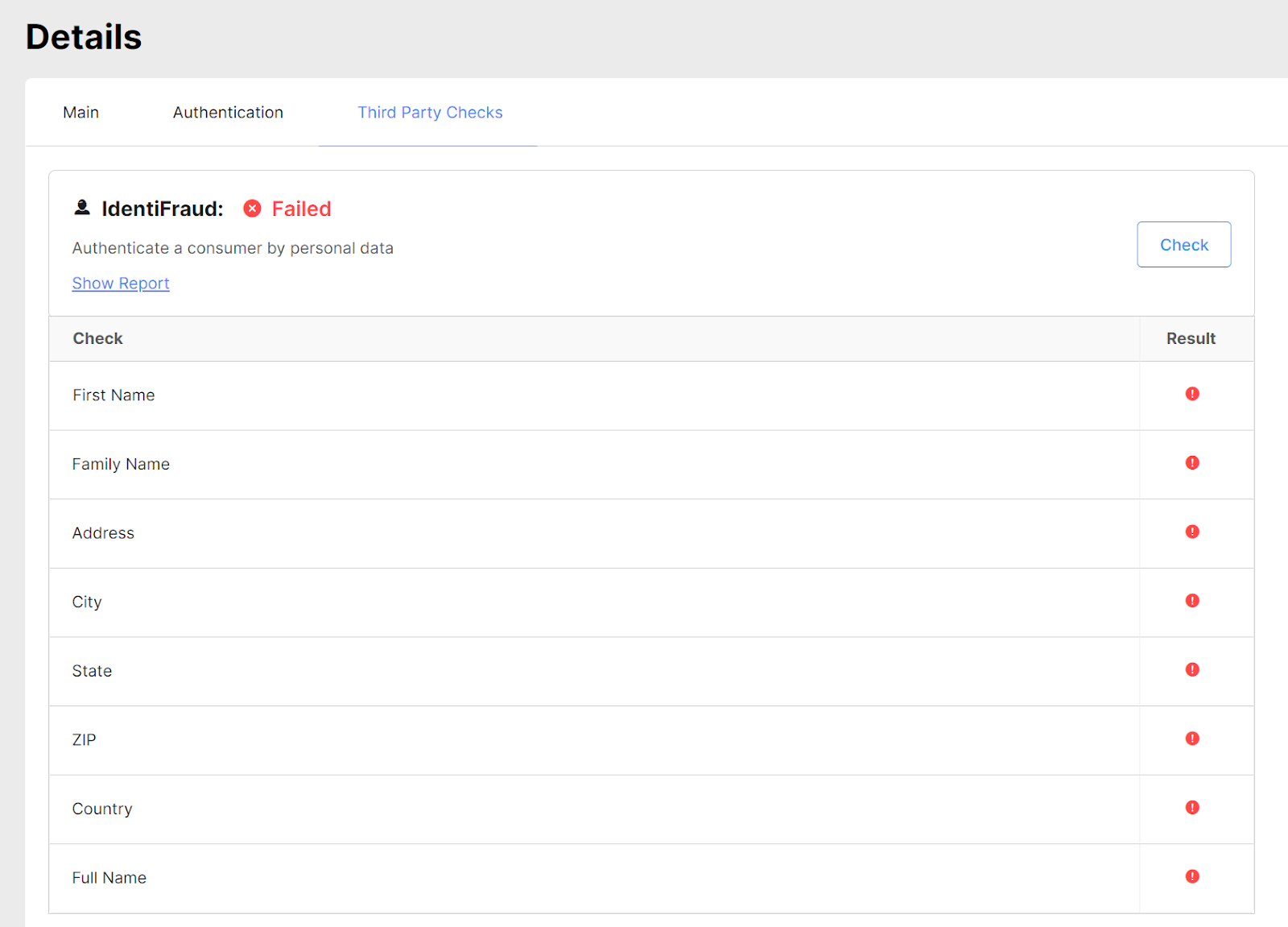This screenshot has width=1288, height=927.
Task: Select the State check label
Action: pyautogui.click(x=92, y=671)
